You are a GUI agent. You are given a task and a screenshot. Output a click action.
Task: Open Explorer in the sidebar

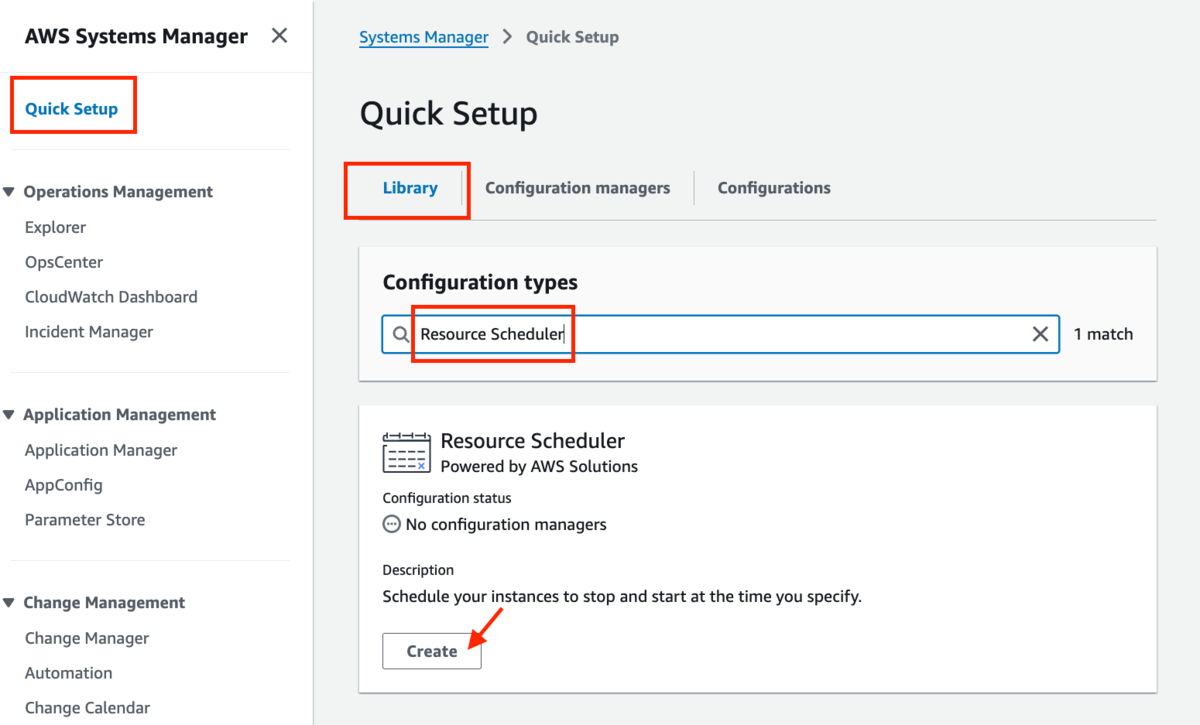(56, 227)
